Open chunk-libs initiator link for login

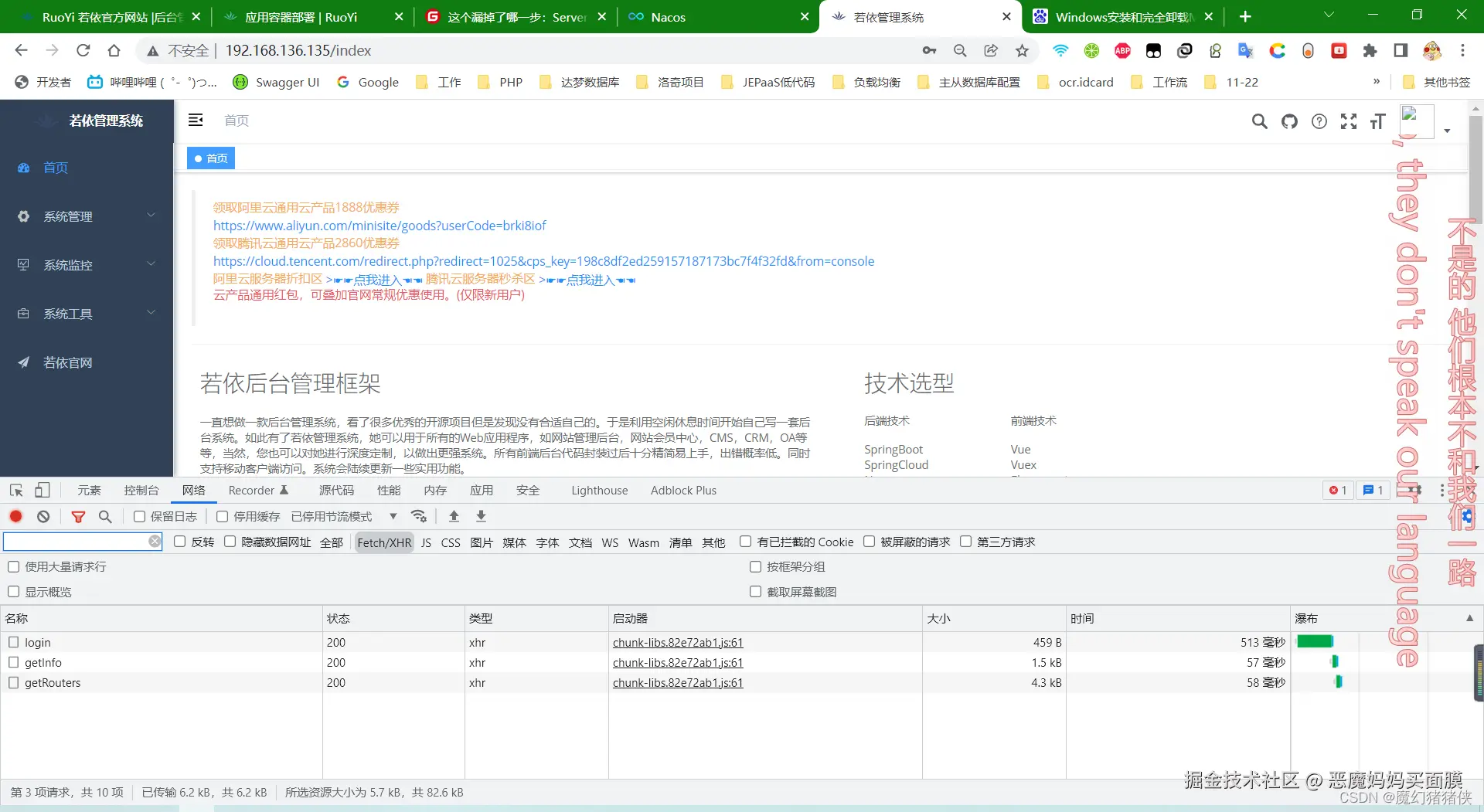click(x=678, y=642)
